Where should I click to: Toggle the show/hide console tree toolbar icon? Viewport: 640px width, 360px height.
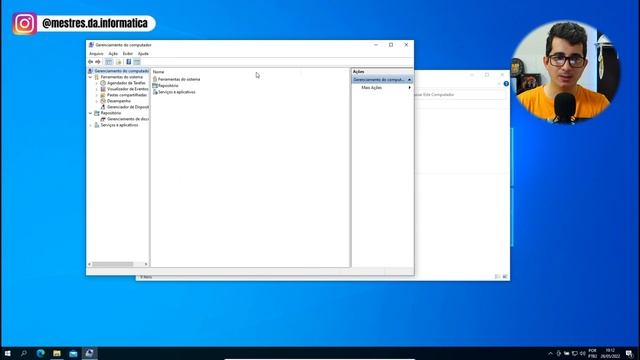click(109, 62)
